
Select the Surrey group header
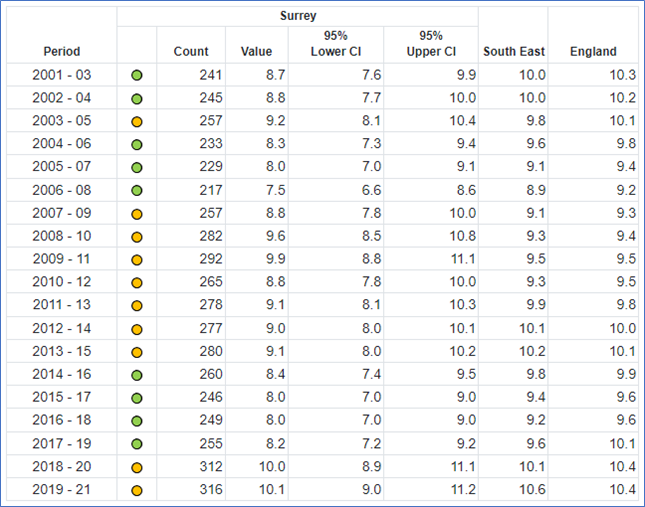[x=298, y=16]
